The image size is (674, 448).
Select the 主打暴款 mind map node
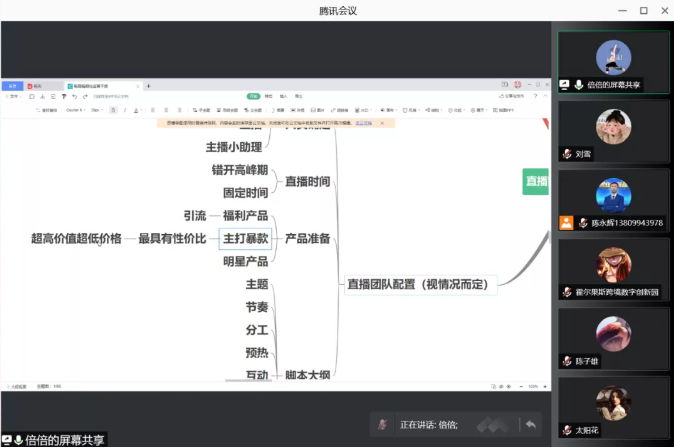(245, 239)
